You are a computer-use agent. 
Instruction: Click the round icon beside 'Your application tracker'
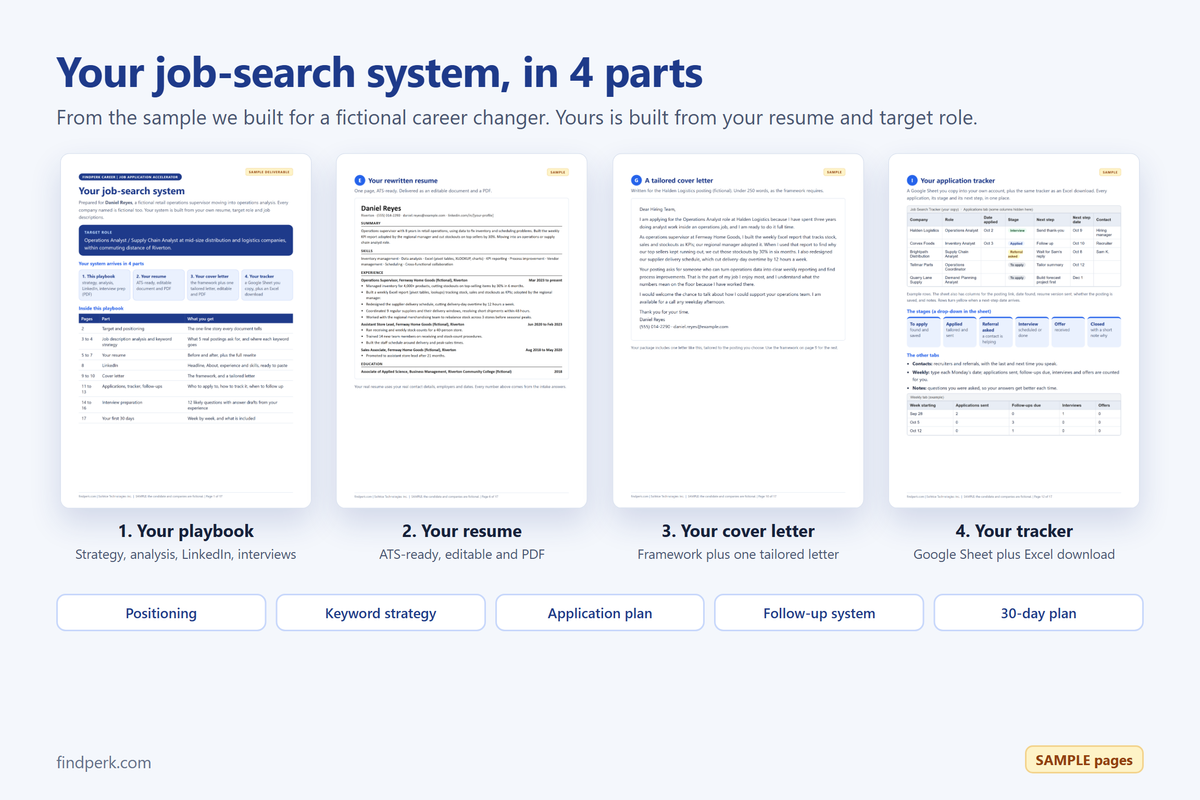tap(912, 179)
